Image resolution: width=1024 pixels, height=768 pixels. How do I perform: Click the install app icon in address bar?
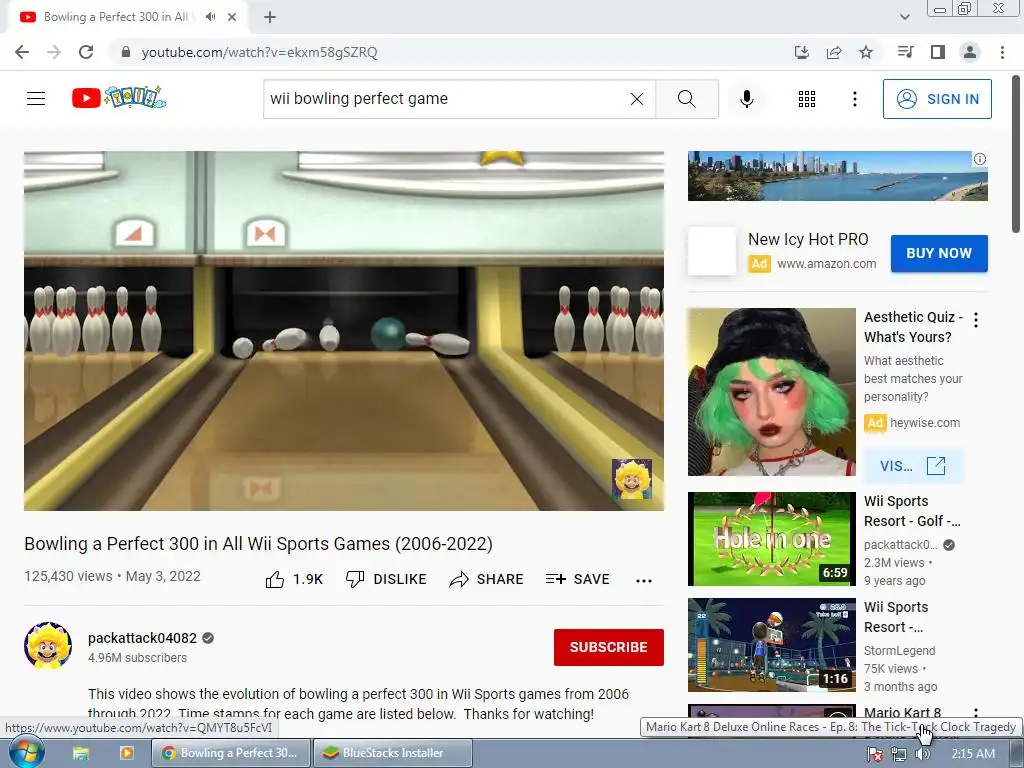click(x=801, y=52)
